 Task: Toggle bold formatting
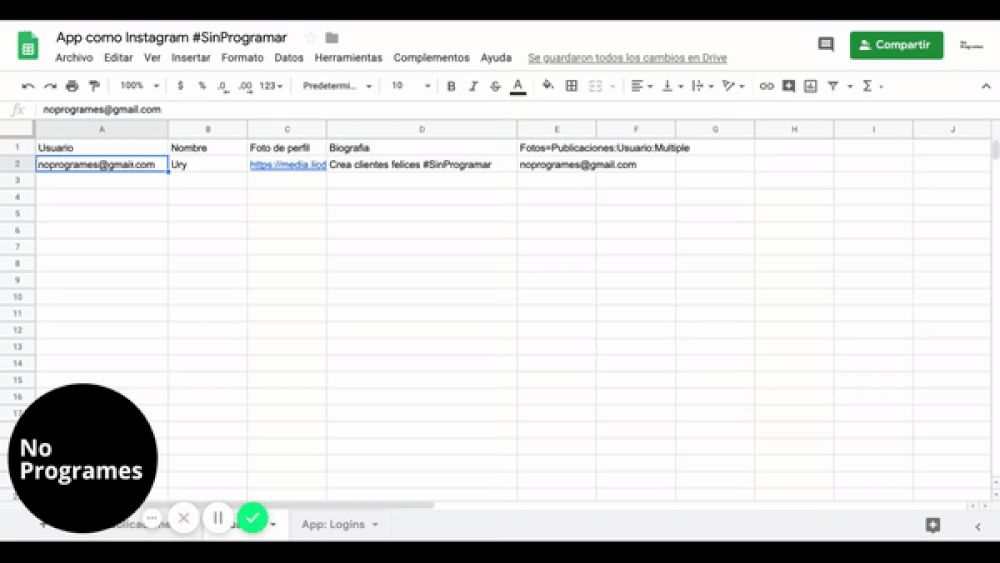point(451,86)
